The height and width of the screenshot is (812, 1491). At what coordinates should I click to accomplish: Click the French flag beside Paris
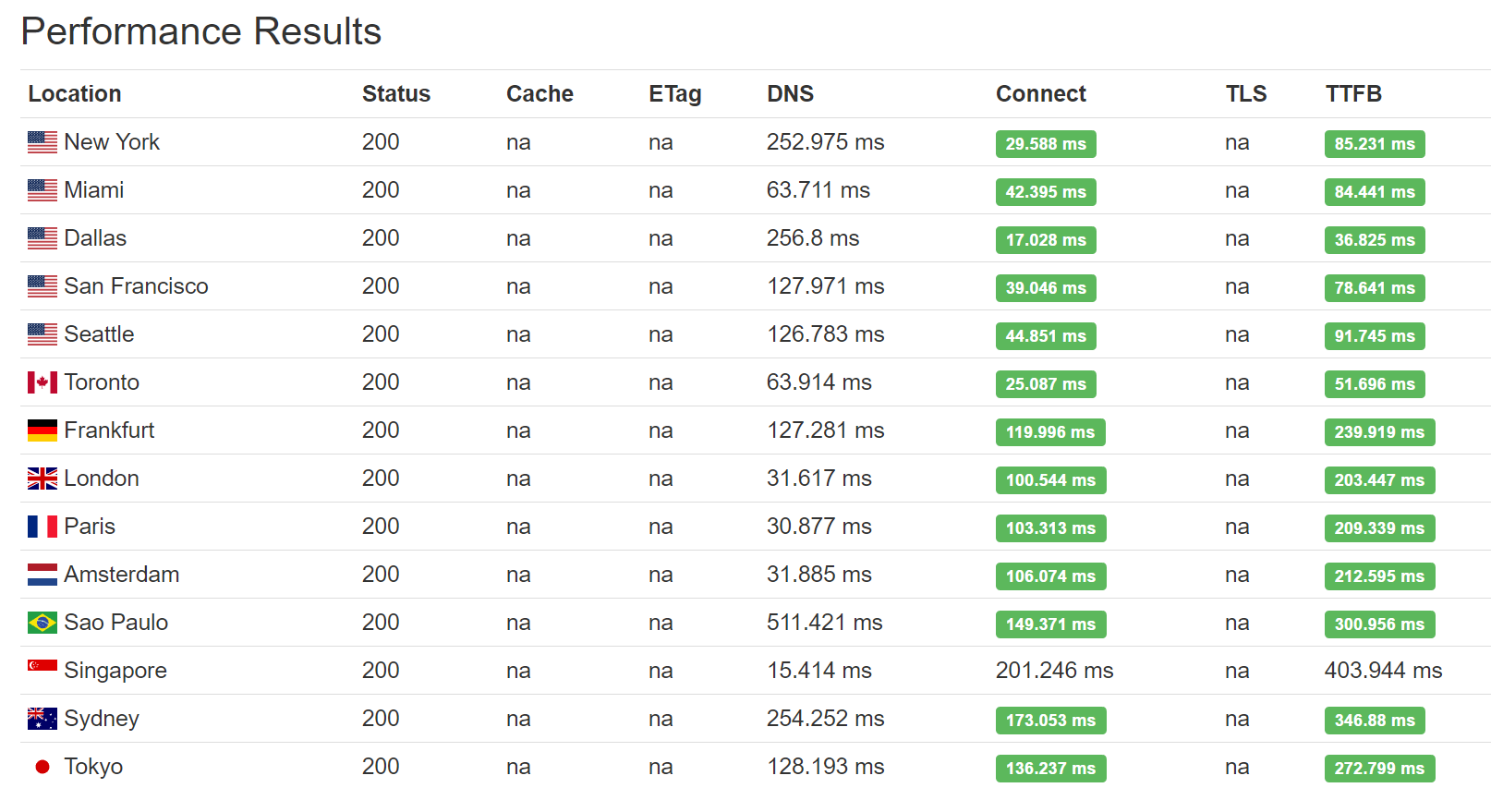click(42, 527)
